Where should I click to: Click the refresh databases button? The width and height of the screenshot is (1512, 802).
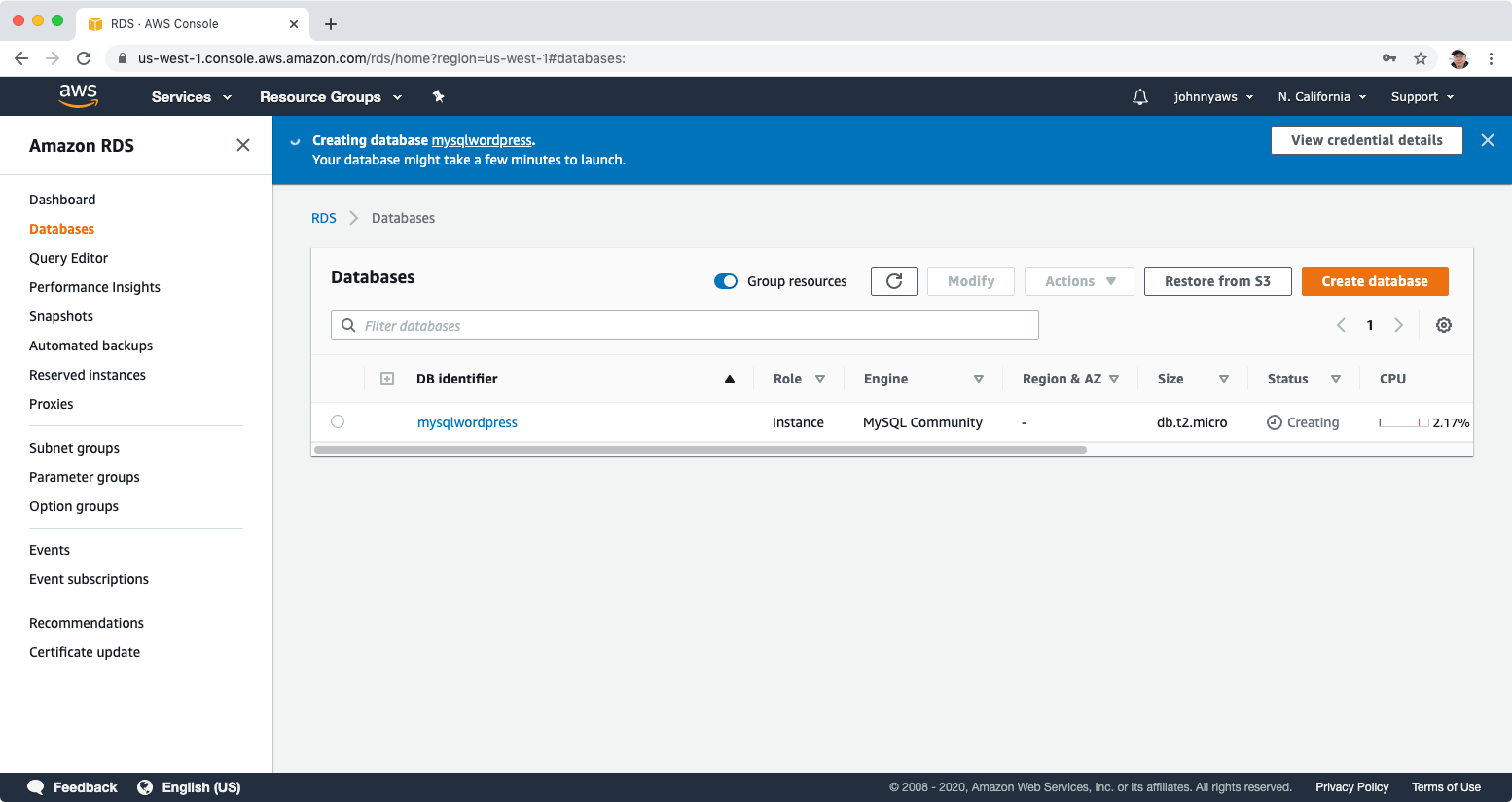tap(894, 281)
